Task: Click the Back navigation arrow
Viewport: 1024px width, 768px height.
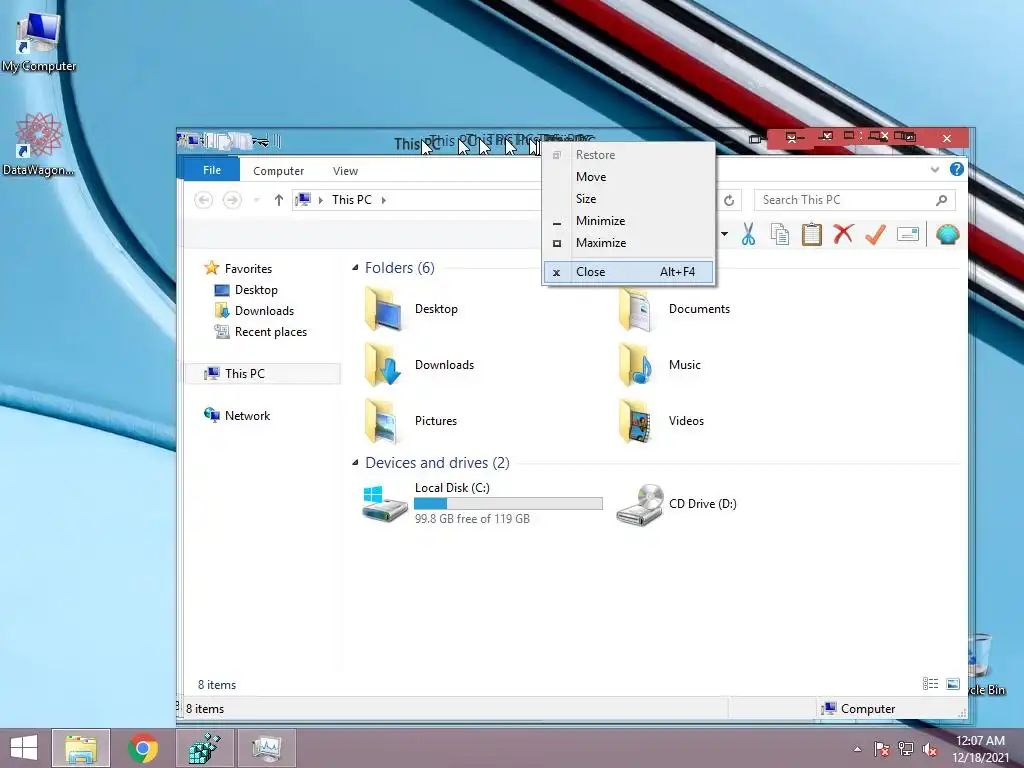Action: tap(204, 200)
